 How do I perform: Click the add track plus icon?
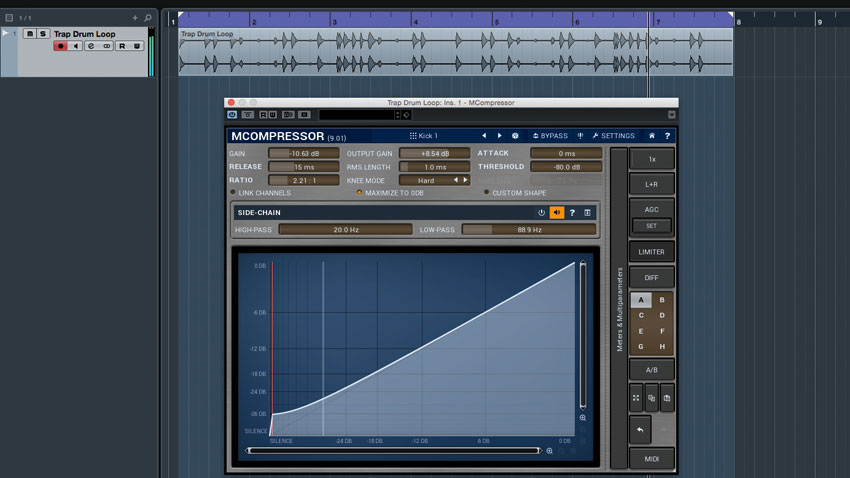135,18
